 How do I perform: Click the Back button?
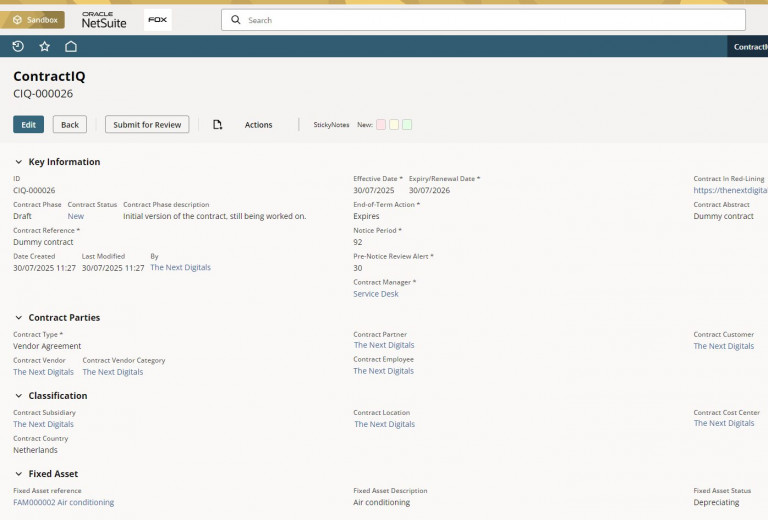pos(70,124)
